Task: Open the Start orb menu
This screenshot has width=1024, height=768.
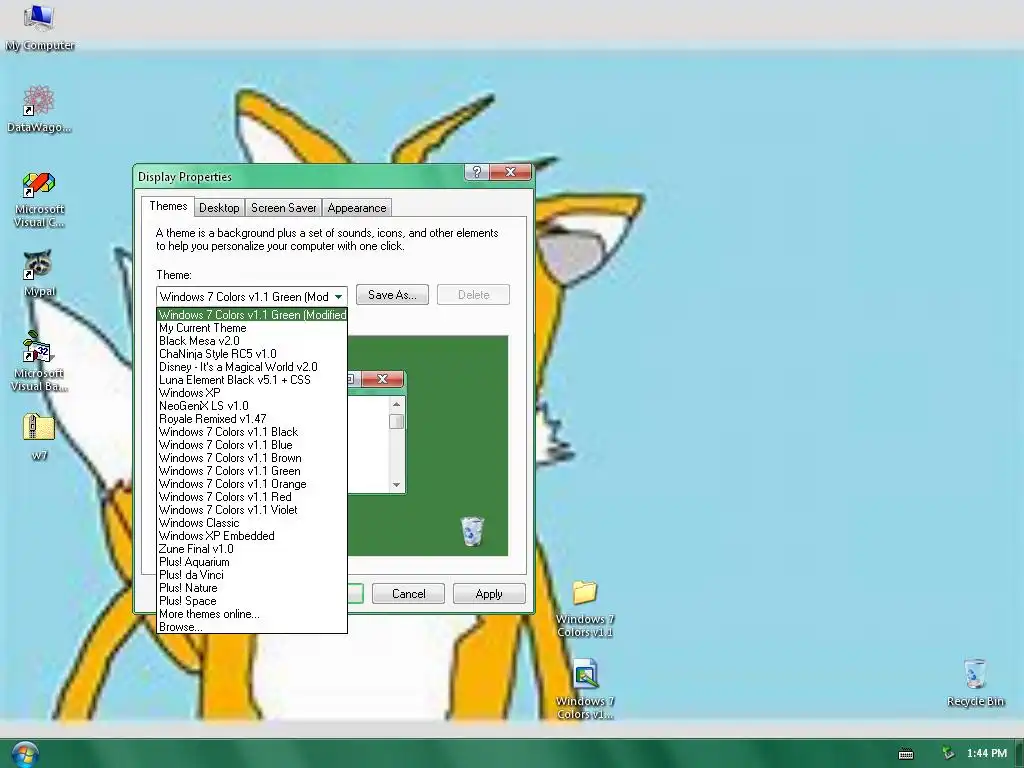Action: 25,754
